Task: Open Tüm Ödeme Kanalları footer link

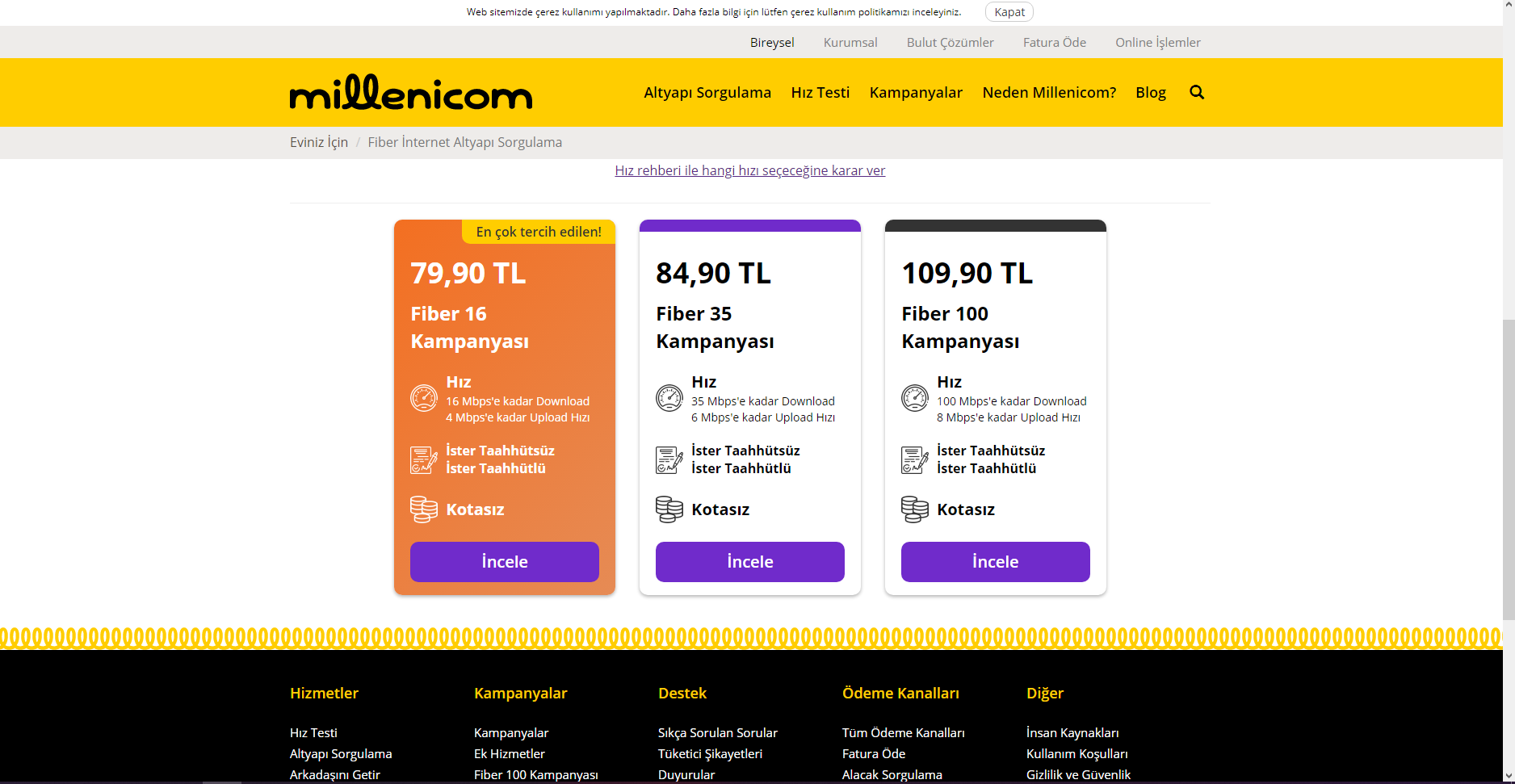Action: click(x=904, y=732)
